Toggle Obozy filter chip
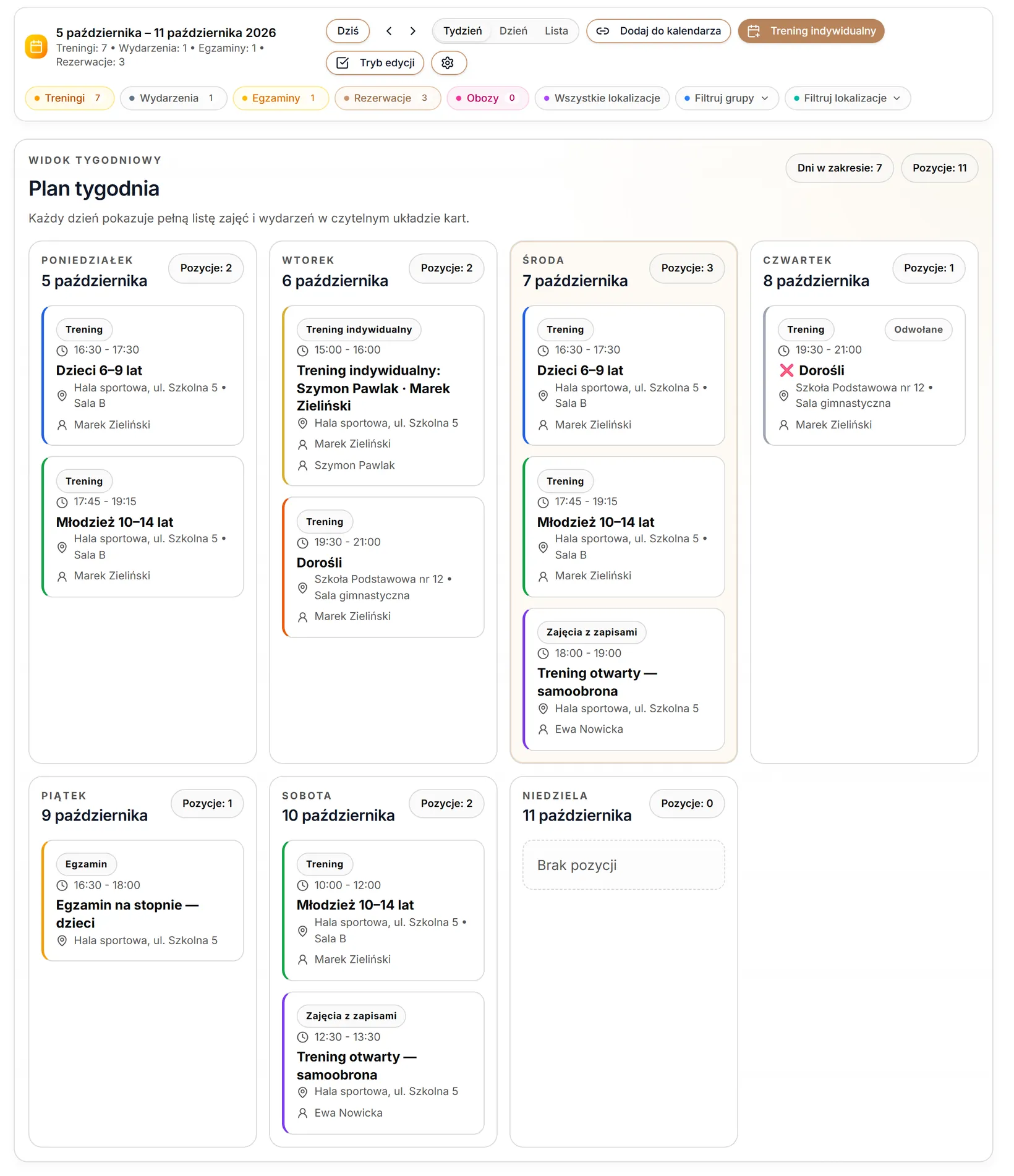The width and height of the screenshot is (1014, 1176). click(x=488, y=98)
